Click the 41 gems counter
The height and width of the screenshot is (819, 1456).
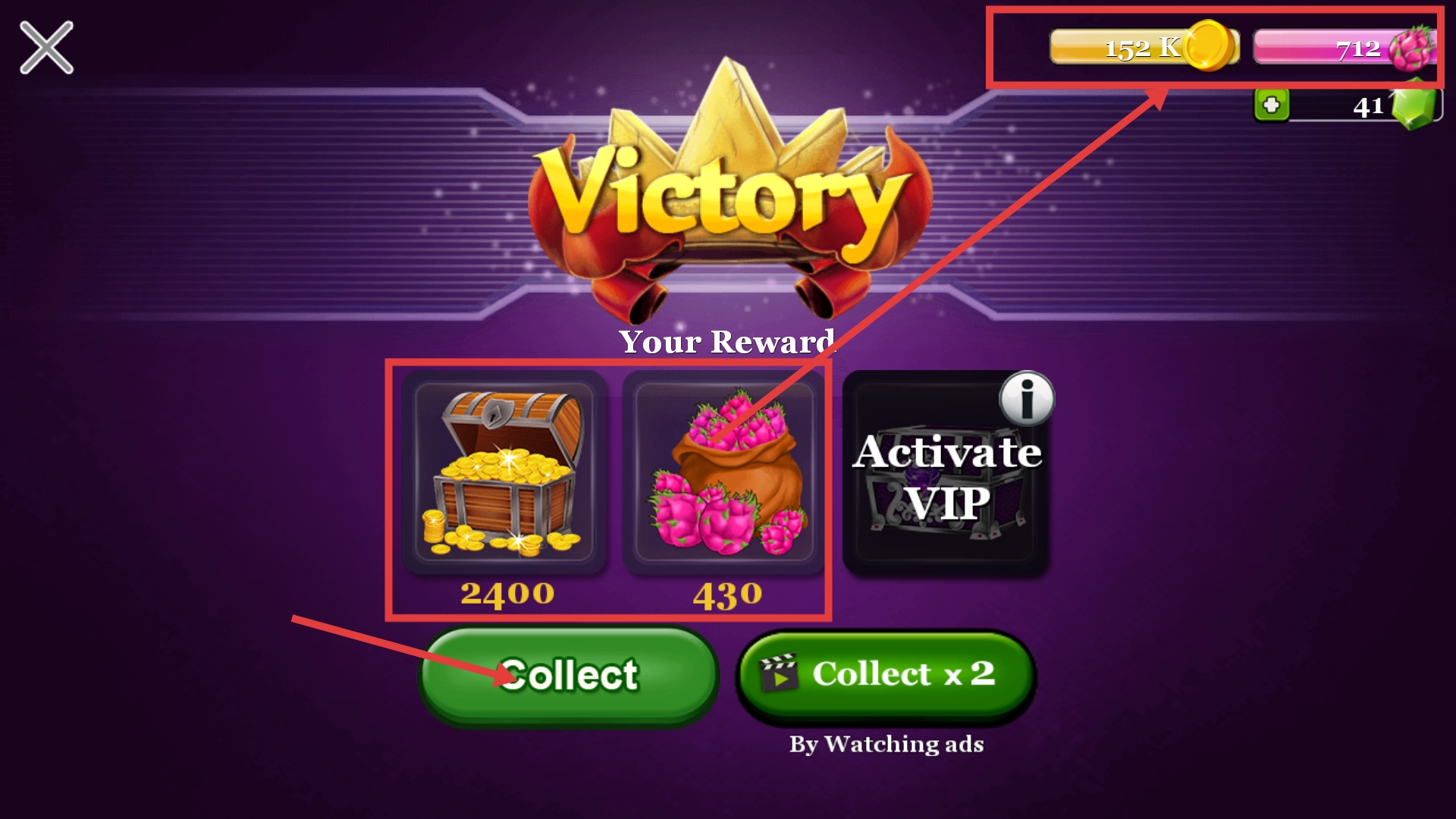pyautogui.click(x=1348, y=106)
